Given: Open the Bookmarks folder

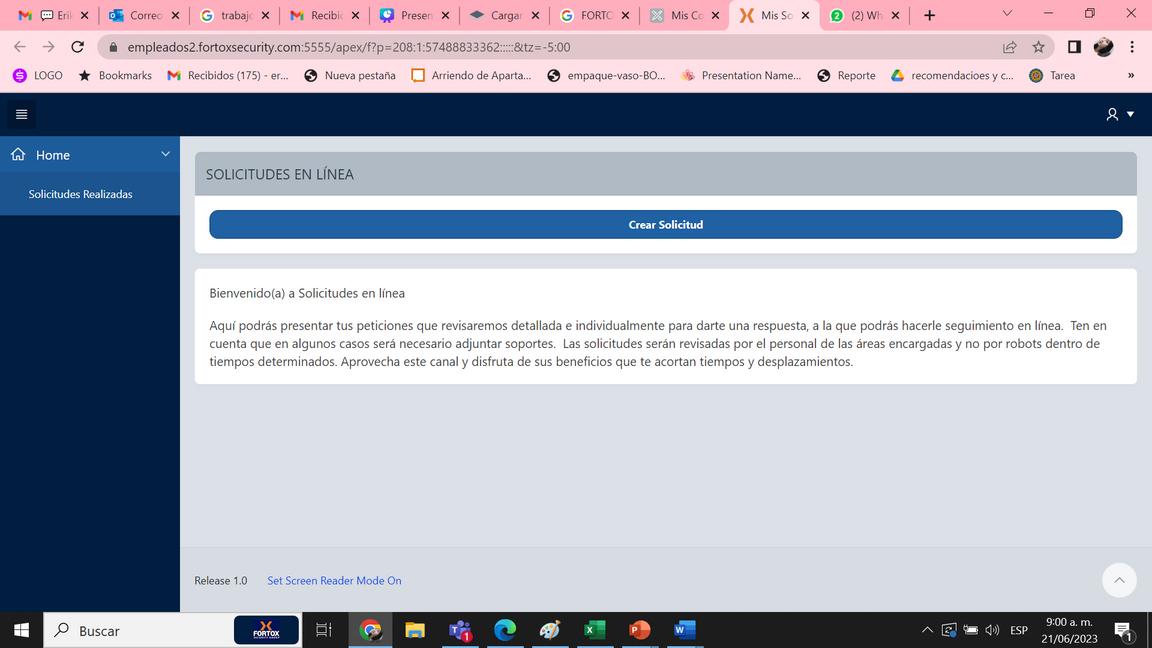Looking at the screenshot, I should point(115,75).
